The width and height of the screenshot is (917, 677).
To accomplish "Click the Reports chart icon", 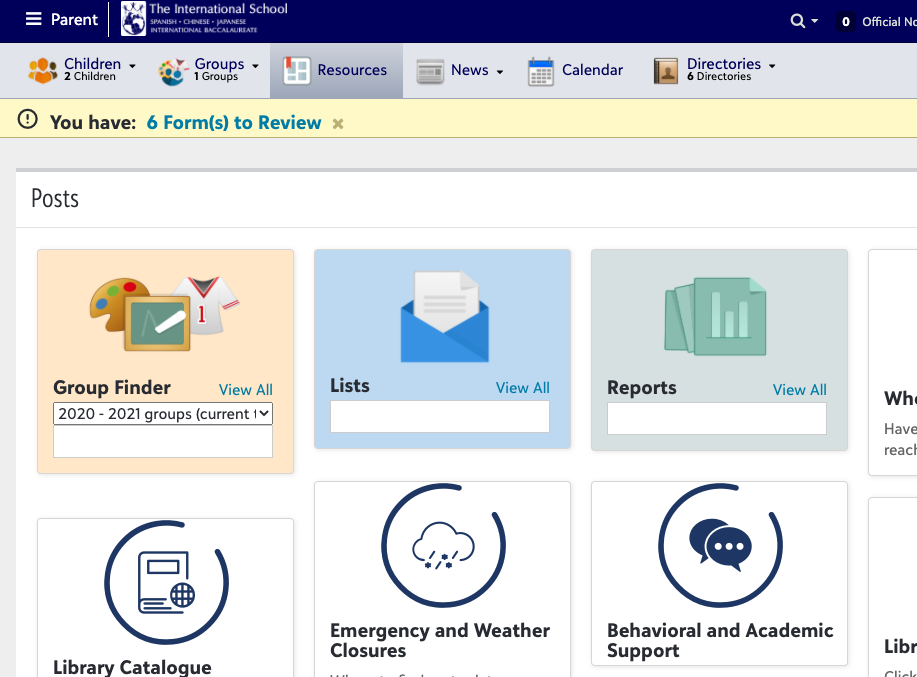I will [716, 316].
